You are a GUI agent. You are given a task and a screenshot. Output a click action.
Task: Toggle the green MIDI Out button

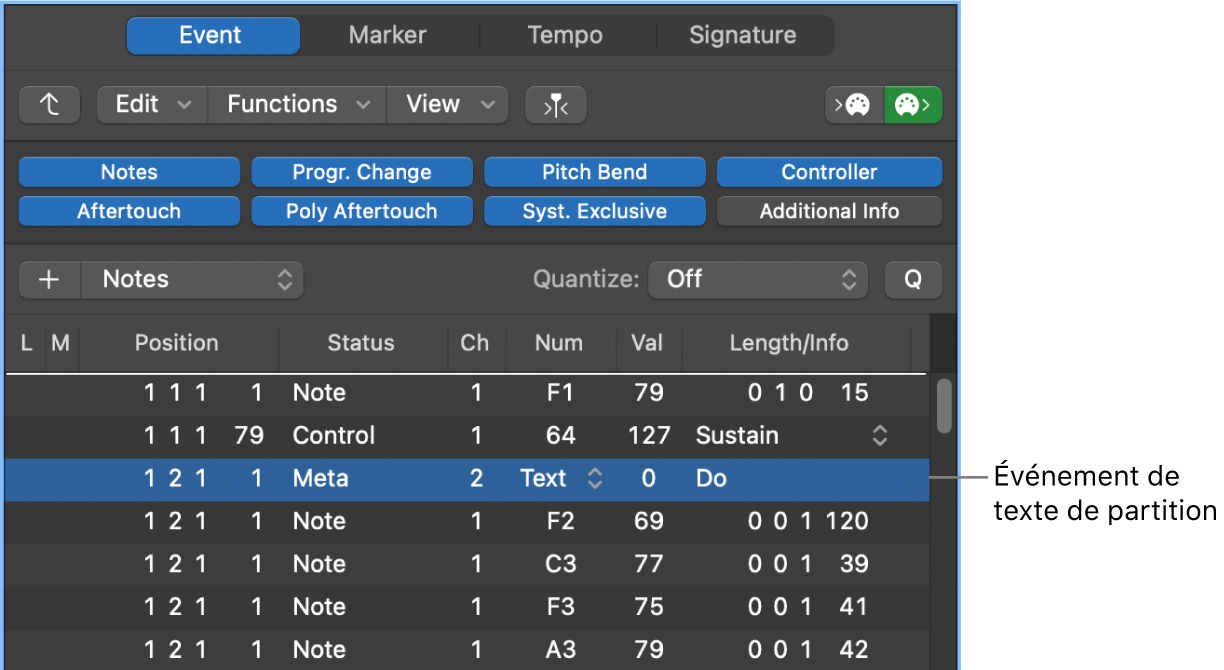[913, 105]
